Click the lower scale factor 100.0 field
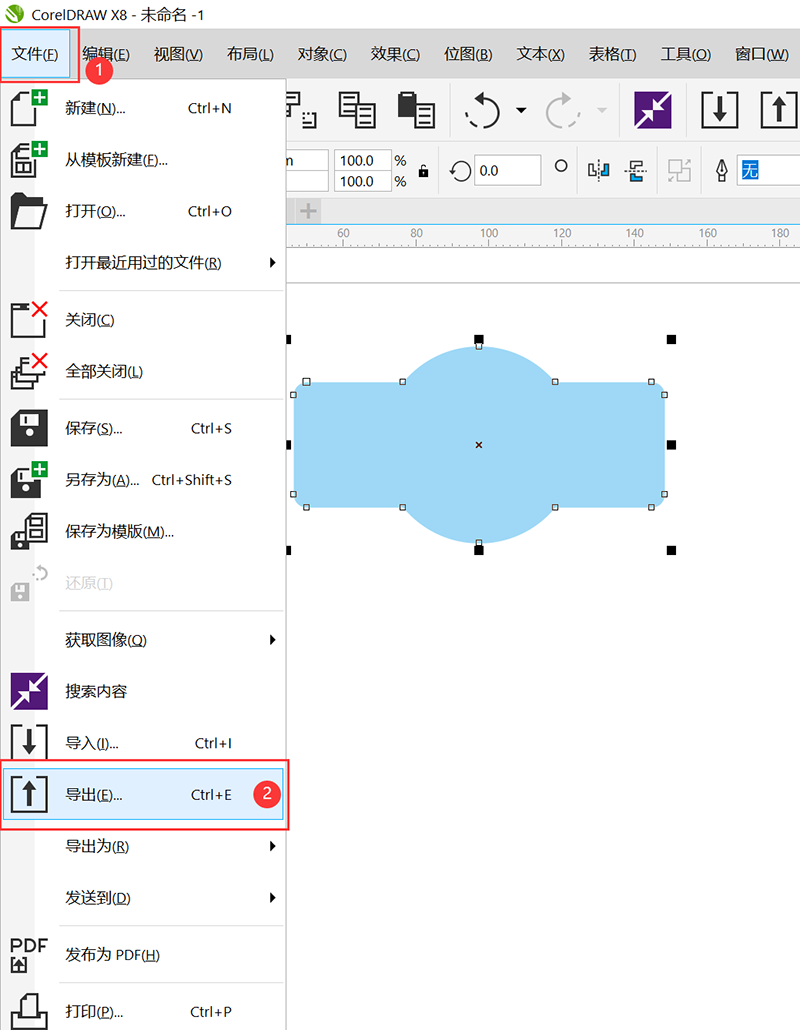This screenshot has width=800, height=1030. point(362,181)
